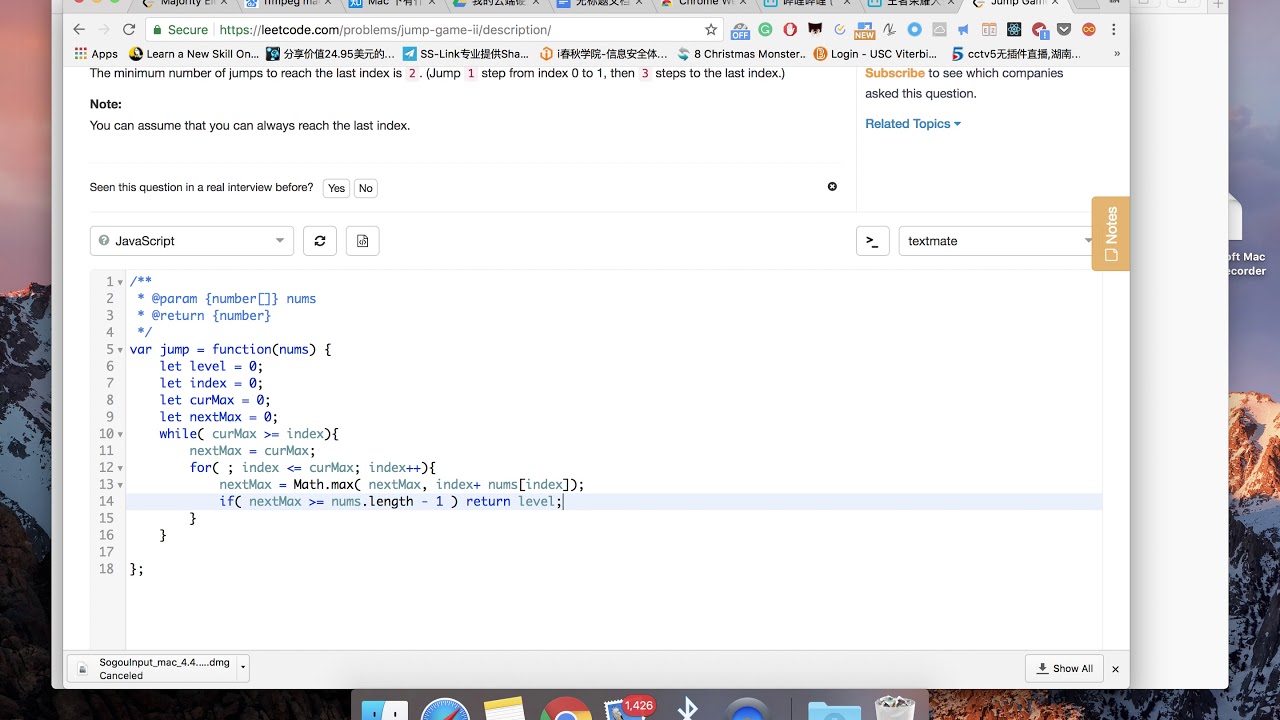Collapse the for loop fold at line 12
The height and width of the screenshot is (720, 1280).
tap(120, 468)
